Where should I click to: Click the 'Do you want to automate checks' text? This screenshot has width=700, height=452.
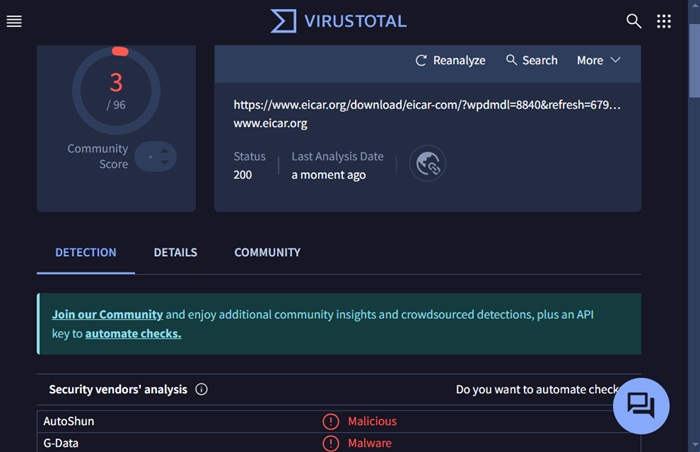537,389
